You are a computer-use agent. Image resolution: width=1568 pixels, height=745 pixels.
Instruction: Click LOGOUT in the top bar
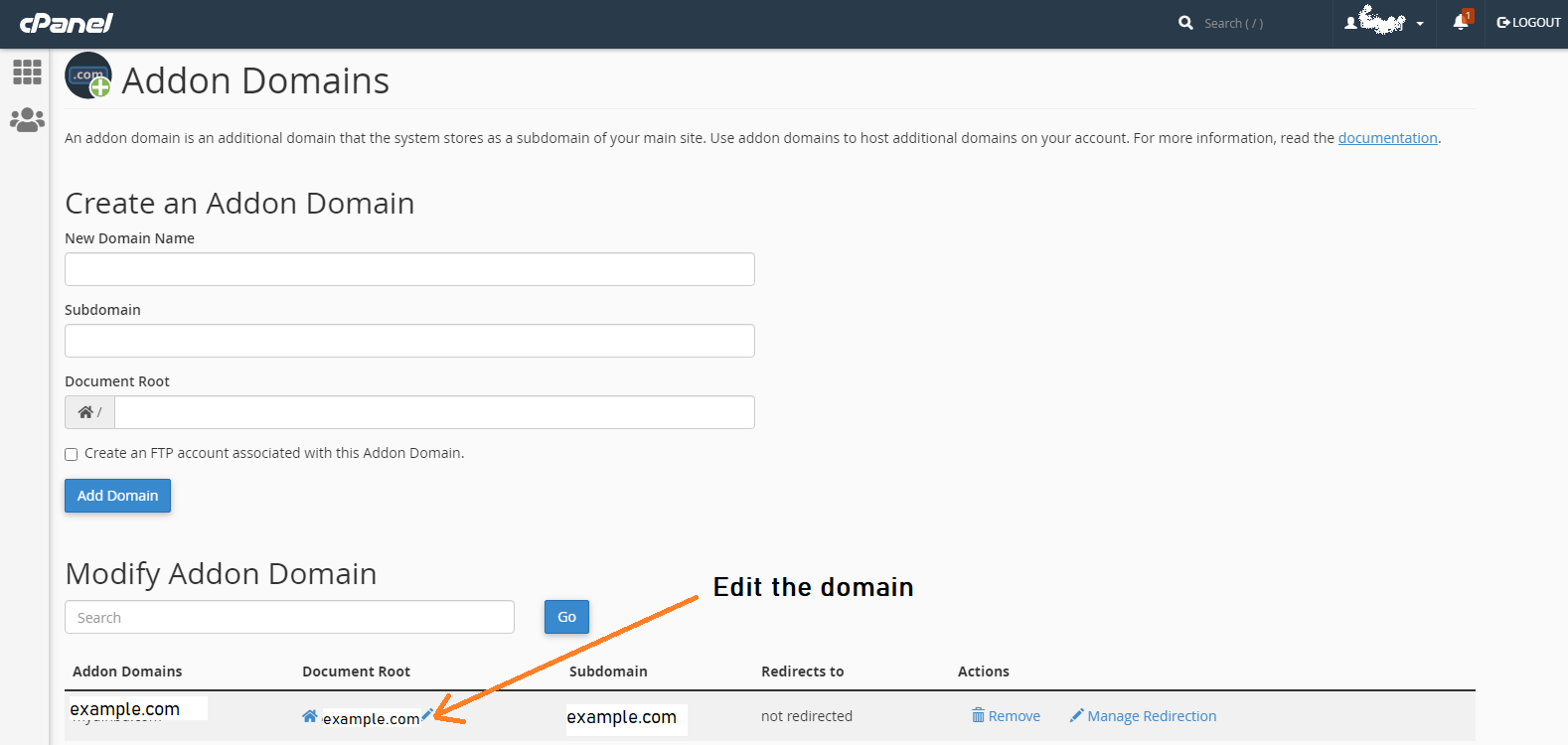point(1528,23)
